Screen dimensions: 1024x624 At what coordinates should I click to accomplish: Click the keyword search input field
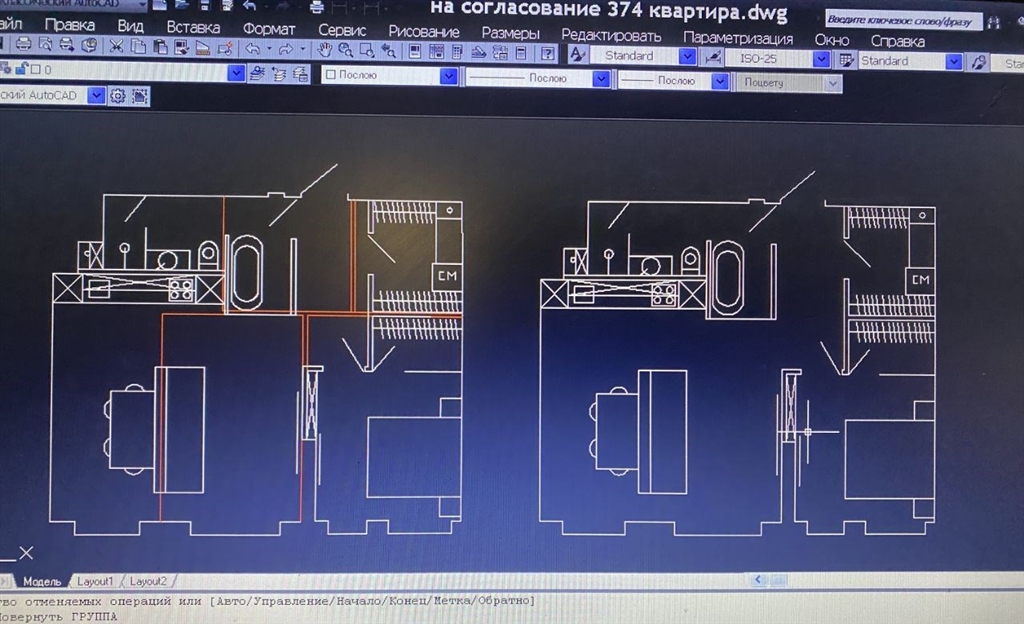coord(897,19)
